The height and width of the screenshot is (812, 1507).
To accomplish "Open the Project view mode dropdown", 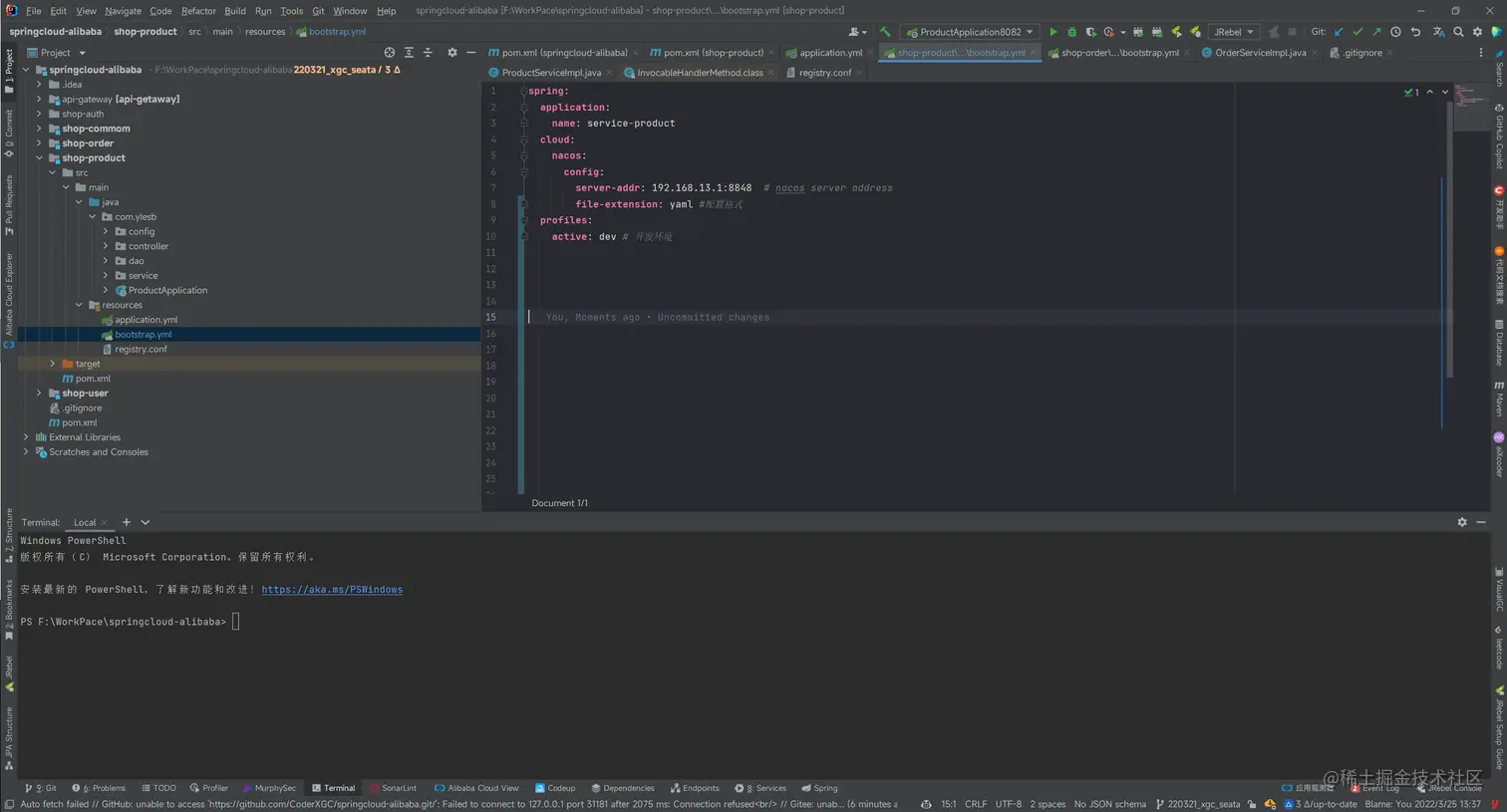I will (56, 53).
